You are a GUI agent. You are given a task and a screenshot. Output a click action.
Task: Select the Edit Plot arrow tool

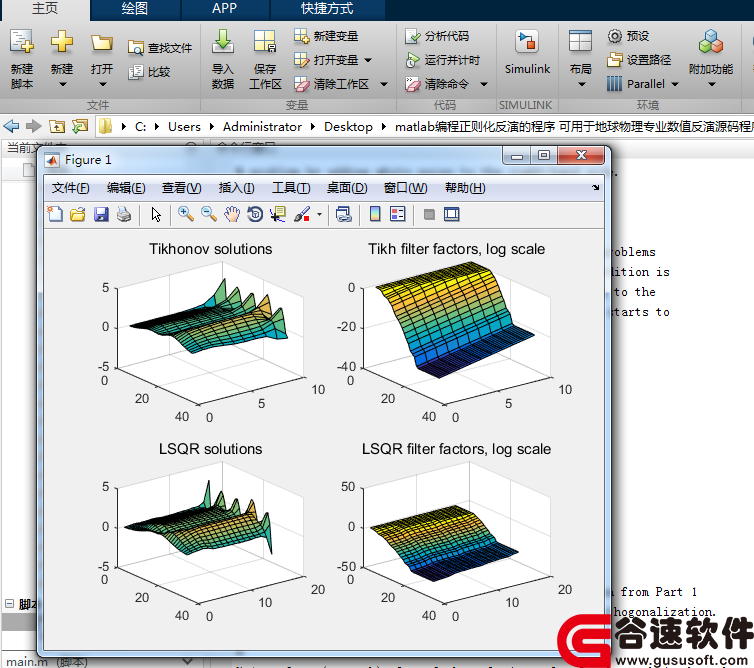[156, 214]
